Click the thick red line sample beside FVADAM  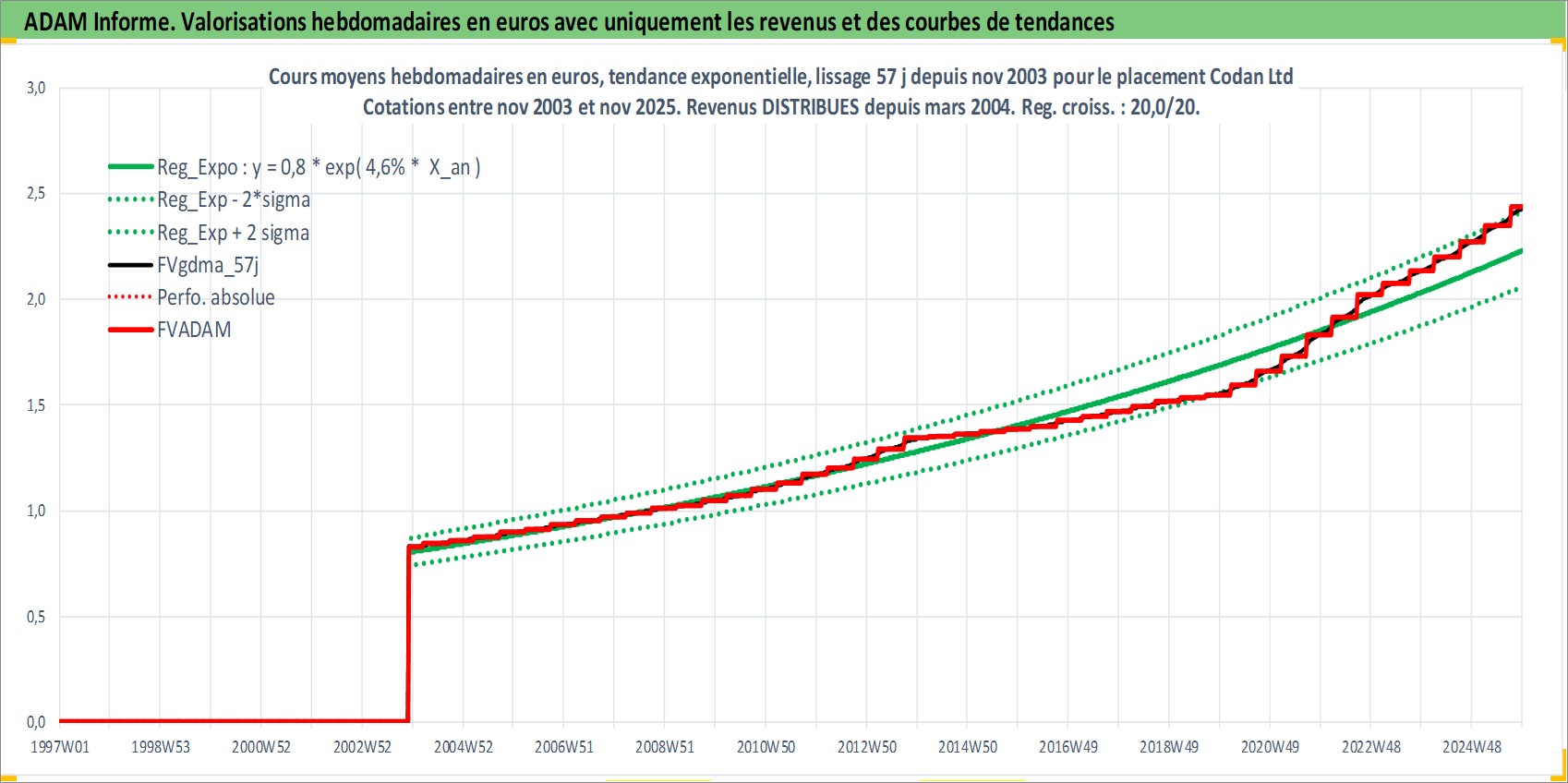coord(130,330)
